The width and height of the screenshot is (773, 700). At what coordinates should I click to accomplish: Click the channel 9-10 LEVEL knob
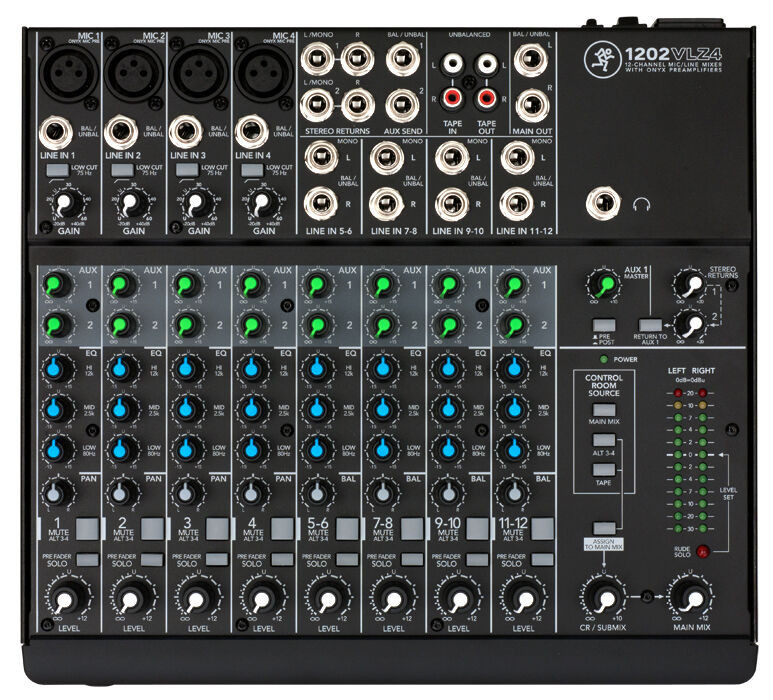(x=457, y=599)
